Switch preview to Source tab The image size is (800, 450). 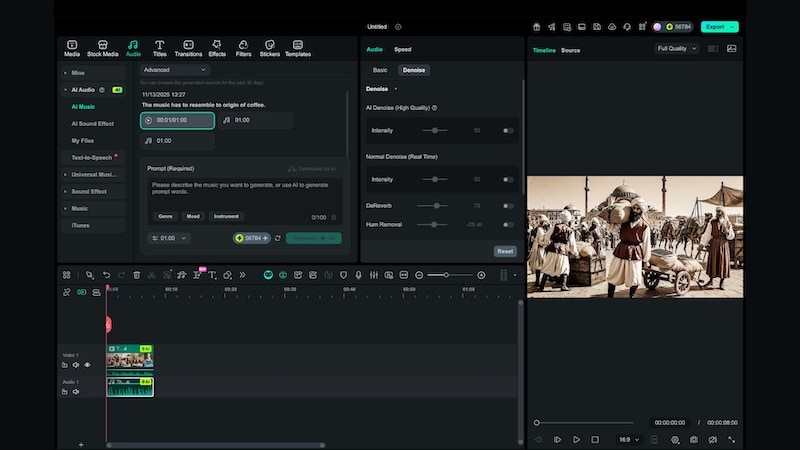(x=570, y=51)
